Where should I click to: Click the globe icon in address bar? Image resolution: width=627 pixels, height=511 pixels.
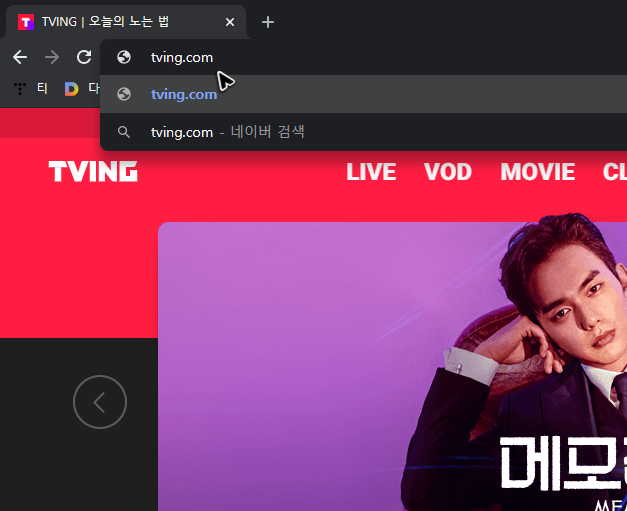click(x=124, y=57)
